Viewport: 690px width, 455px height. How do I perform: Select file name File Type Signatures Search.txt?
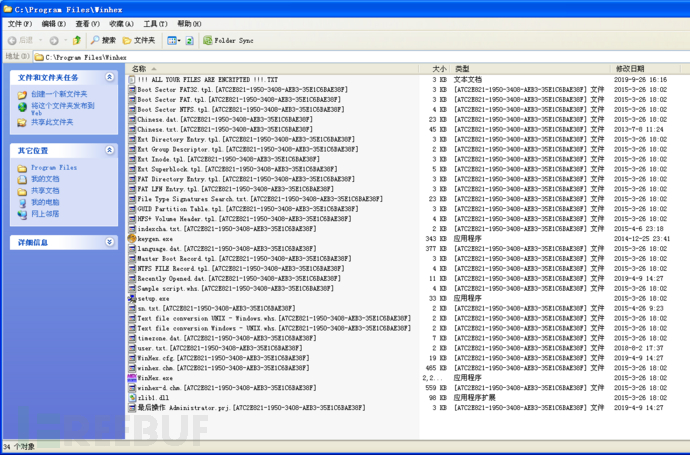(x=260, y=199)
